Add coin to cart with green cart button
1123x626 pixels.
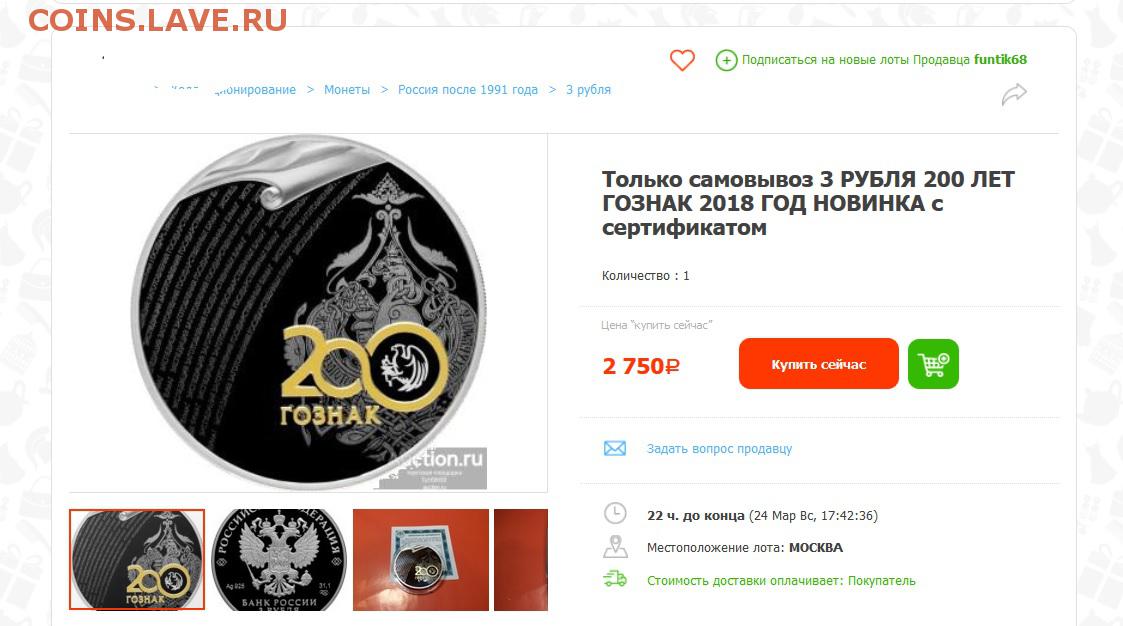tap(933, 364)
